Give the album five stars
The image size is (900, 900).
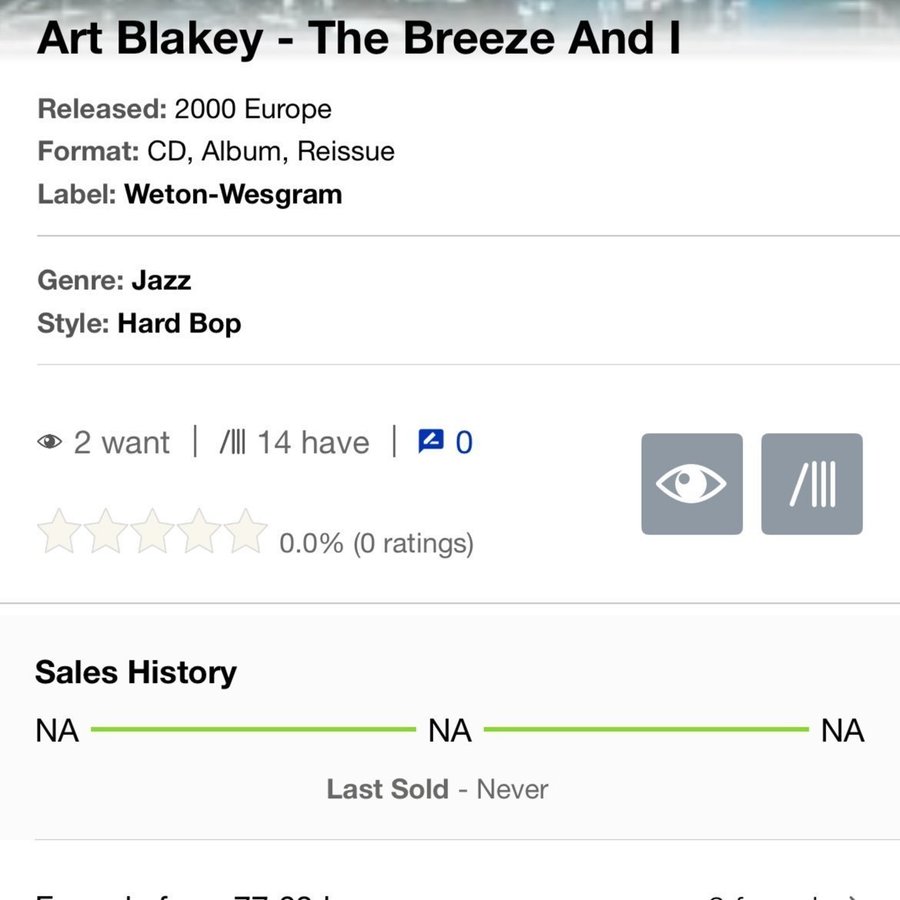246,531
